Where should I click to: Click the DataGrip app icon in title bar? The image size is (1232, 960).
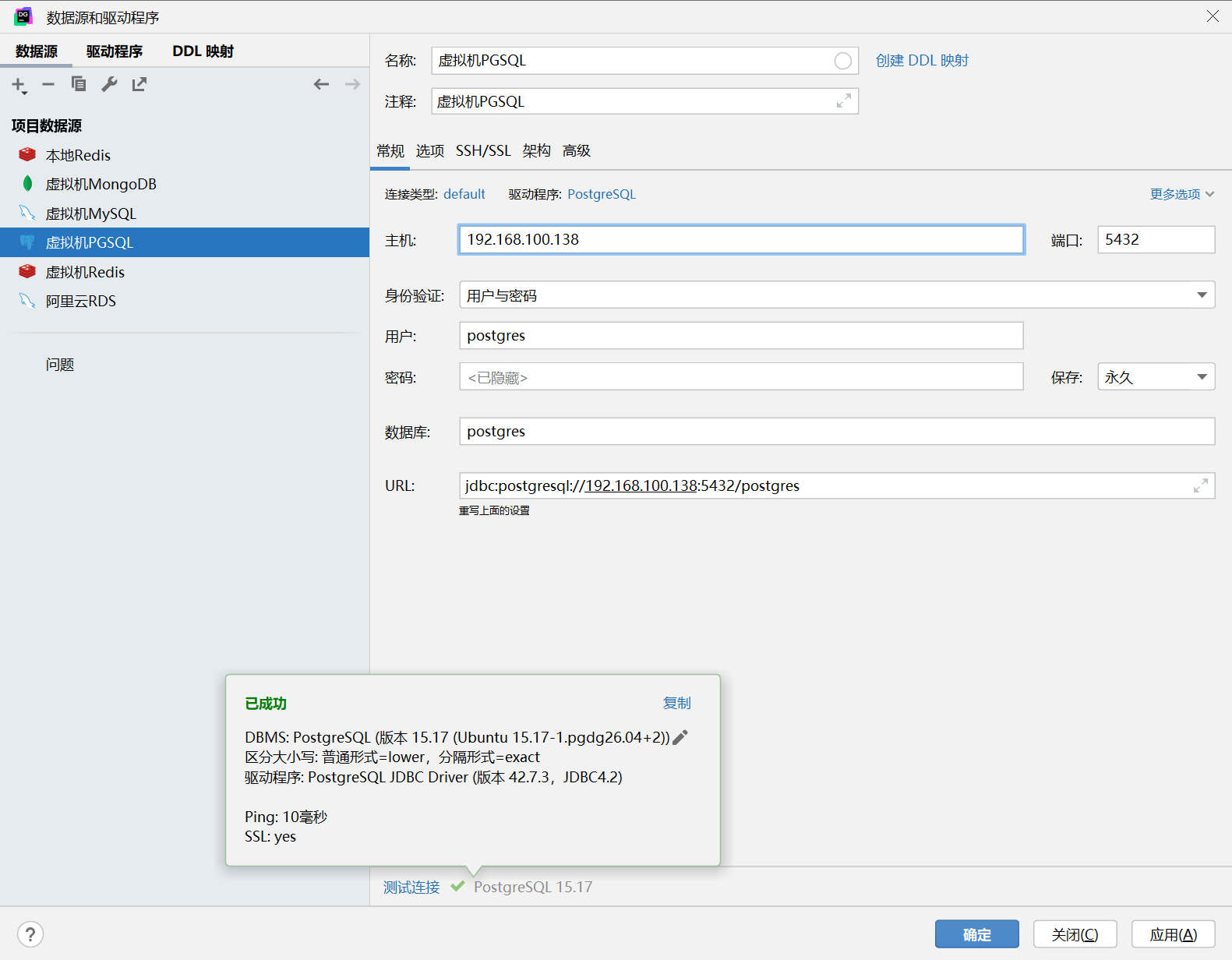23,16
